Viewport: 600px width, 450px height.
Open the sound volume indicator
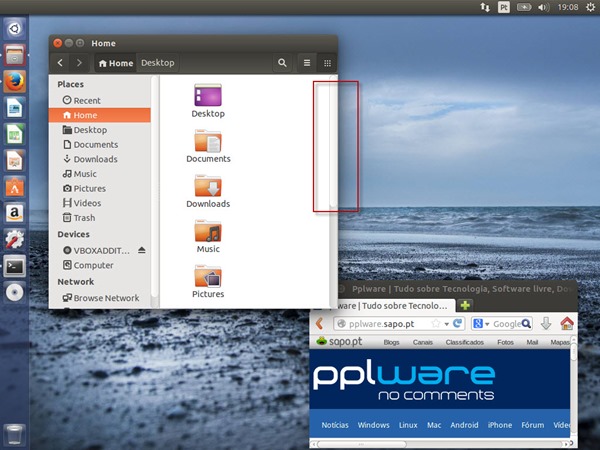pos(543,7)
